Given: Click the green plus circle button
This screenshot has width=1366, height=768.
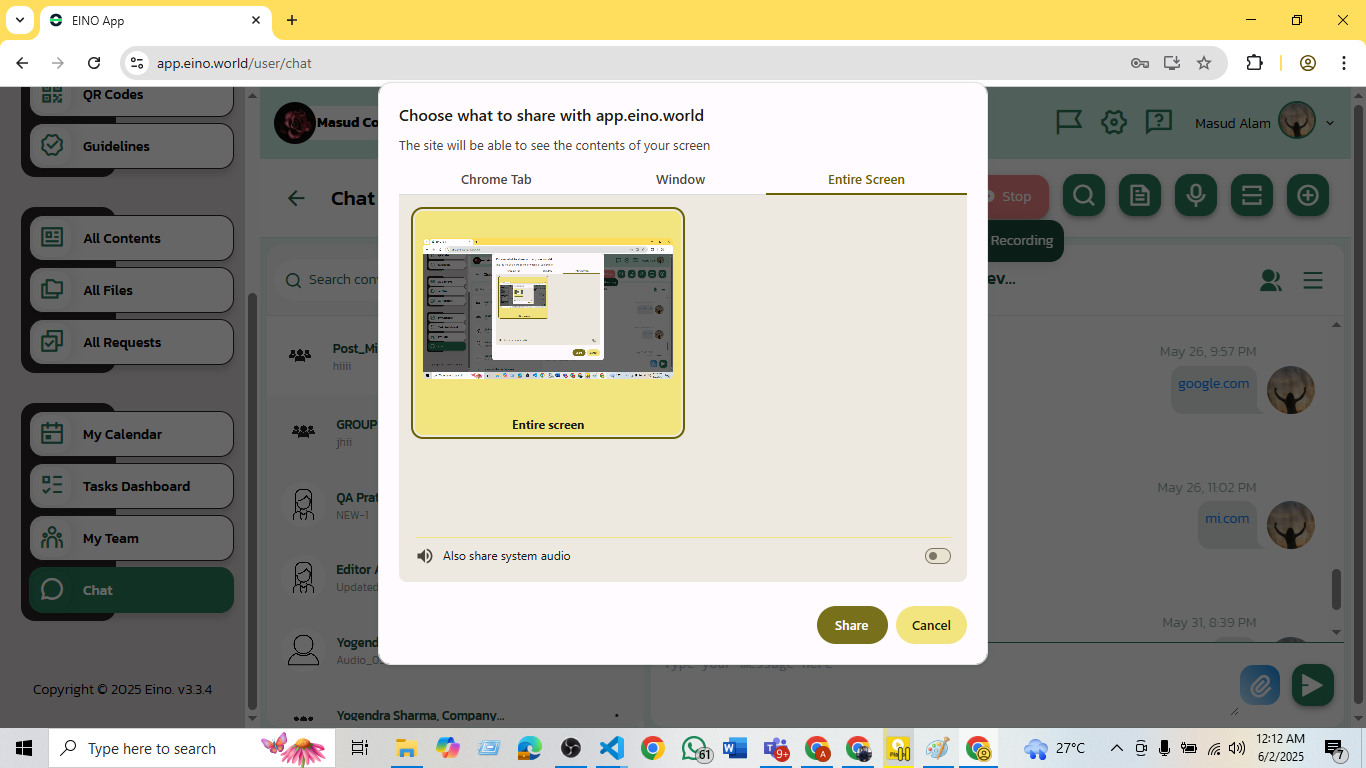Looking at the screenshot, I should pos(1308,196).
